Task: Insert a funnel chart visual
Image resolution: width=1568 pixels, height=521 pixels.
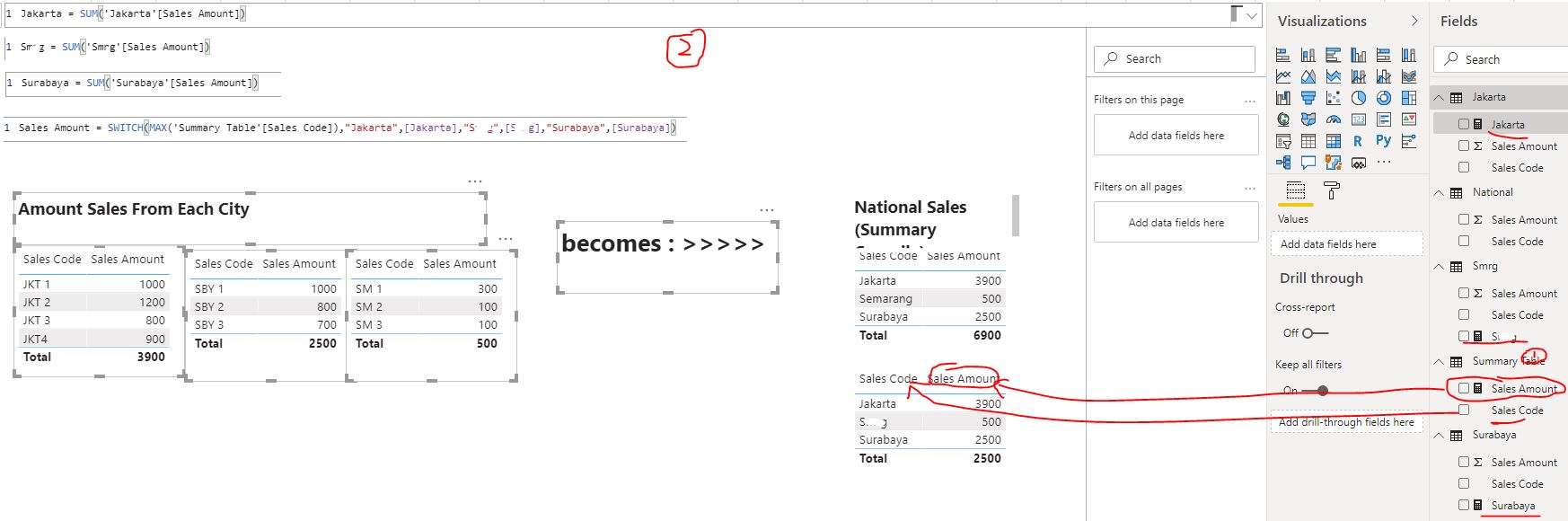Action: click(1308, 98)
